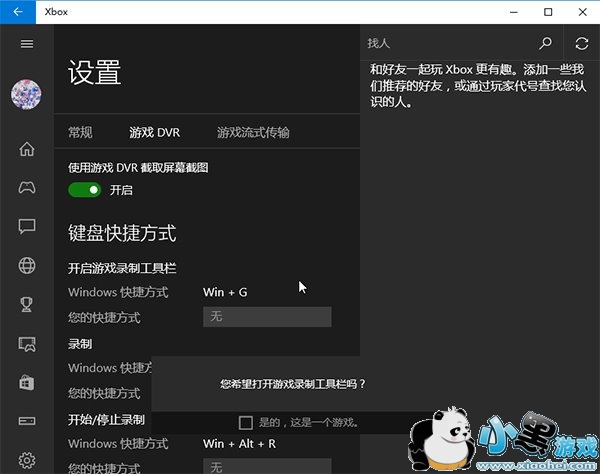Click the search magnifier icon
Viewport: 600px width, 474px height.
545,43
